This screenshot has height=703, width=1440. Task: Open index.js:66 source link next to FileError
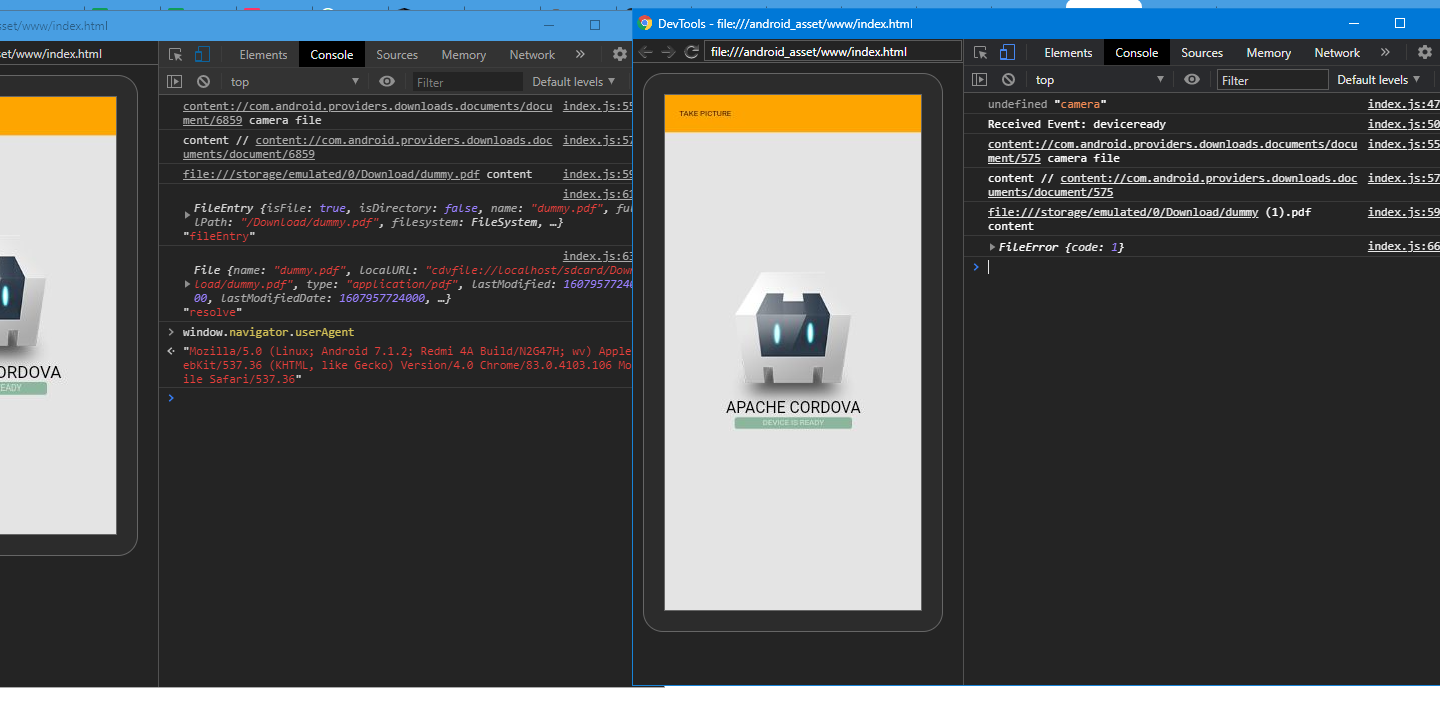click(x=1404, y=246)
